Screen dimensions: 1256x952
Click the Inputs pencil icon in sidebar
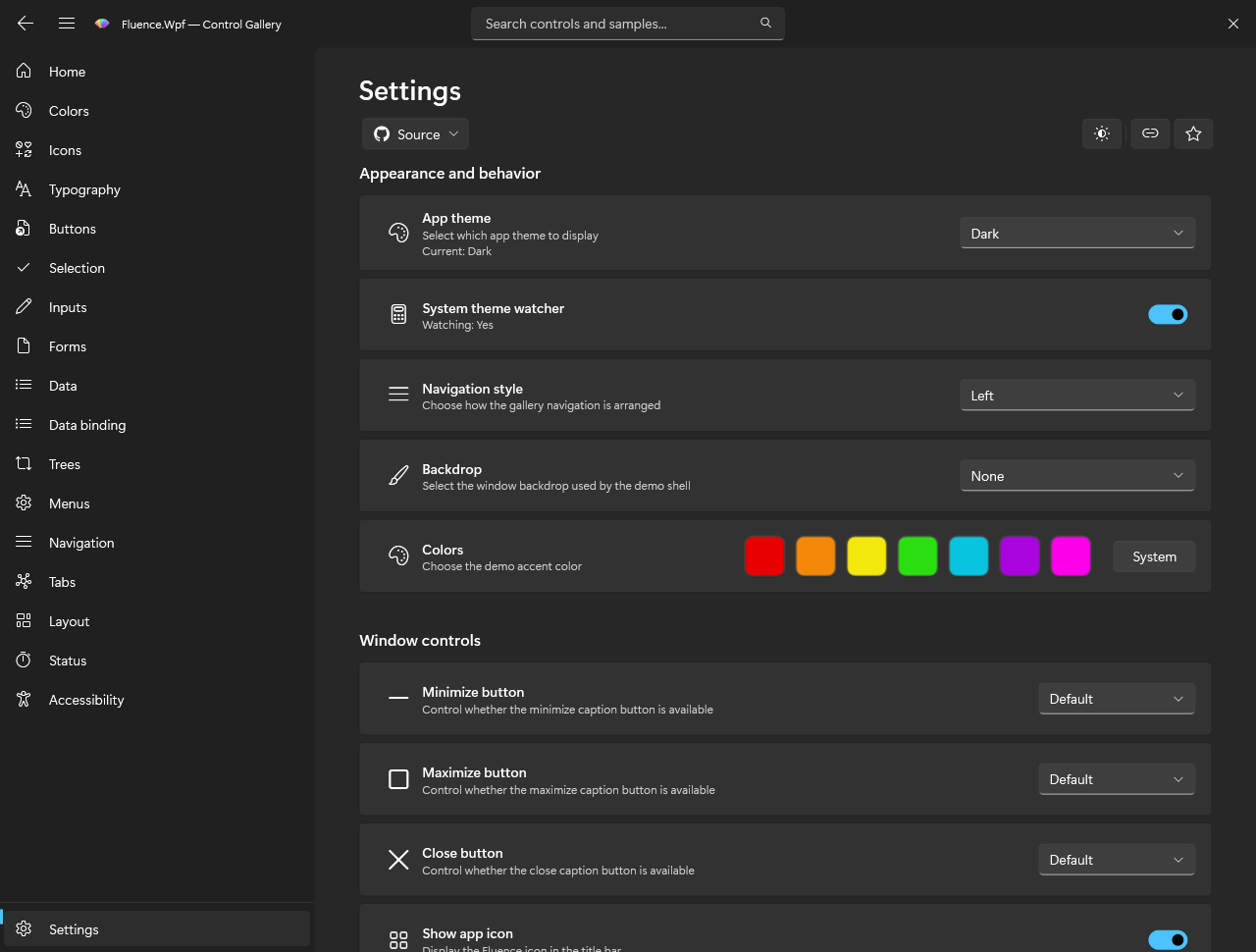point(24,307)
